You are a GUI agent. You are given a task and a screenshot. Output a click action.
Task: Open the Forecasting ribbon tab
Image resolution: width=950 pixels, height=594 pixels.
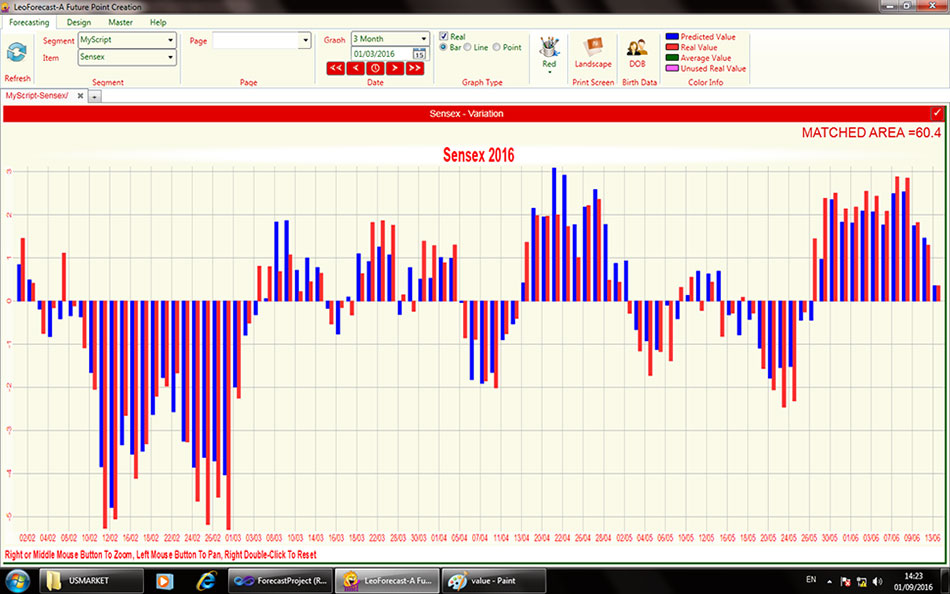[29, 22]
